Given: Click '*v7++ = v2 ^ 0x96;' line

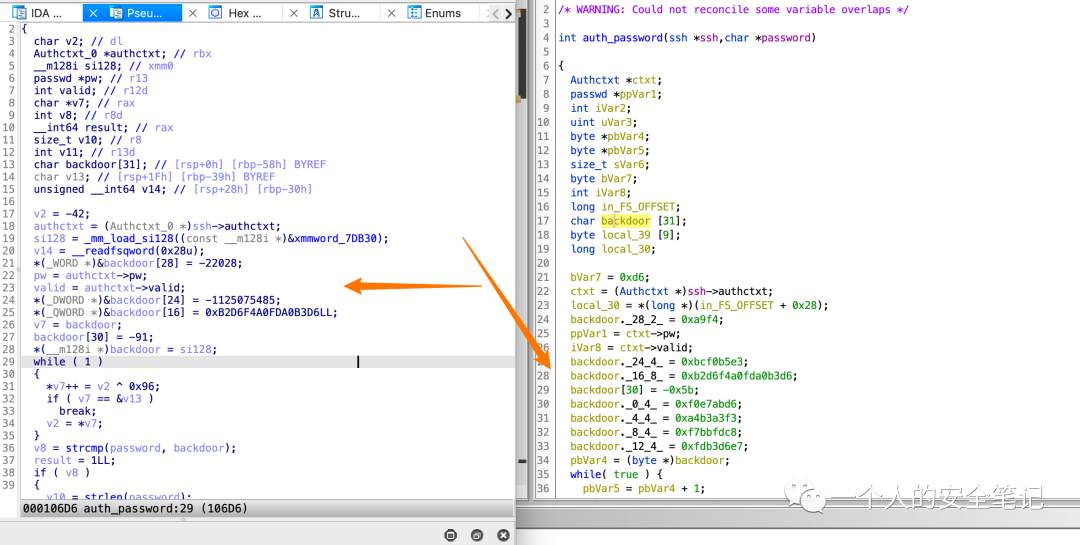Looking at the screenshot, I should tap(101, 387).
